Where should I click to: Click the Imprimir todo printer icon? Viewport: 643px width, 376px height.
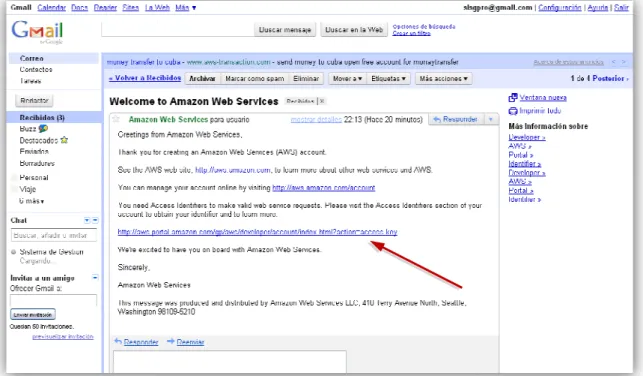tap(513, 111)
